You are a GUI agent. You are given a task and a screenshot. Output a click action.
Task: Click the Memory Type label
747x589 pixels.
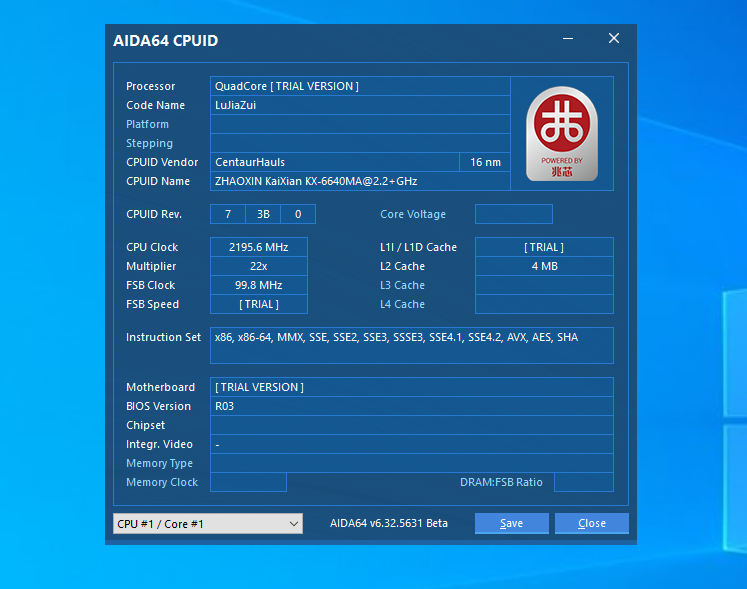click(x=159, y=463)
